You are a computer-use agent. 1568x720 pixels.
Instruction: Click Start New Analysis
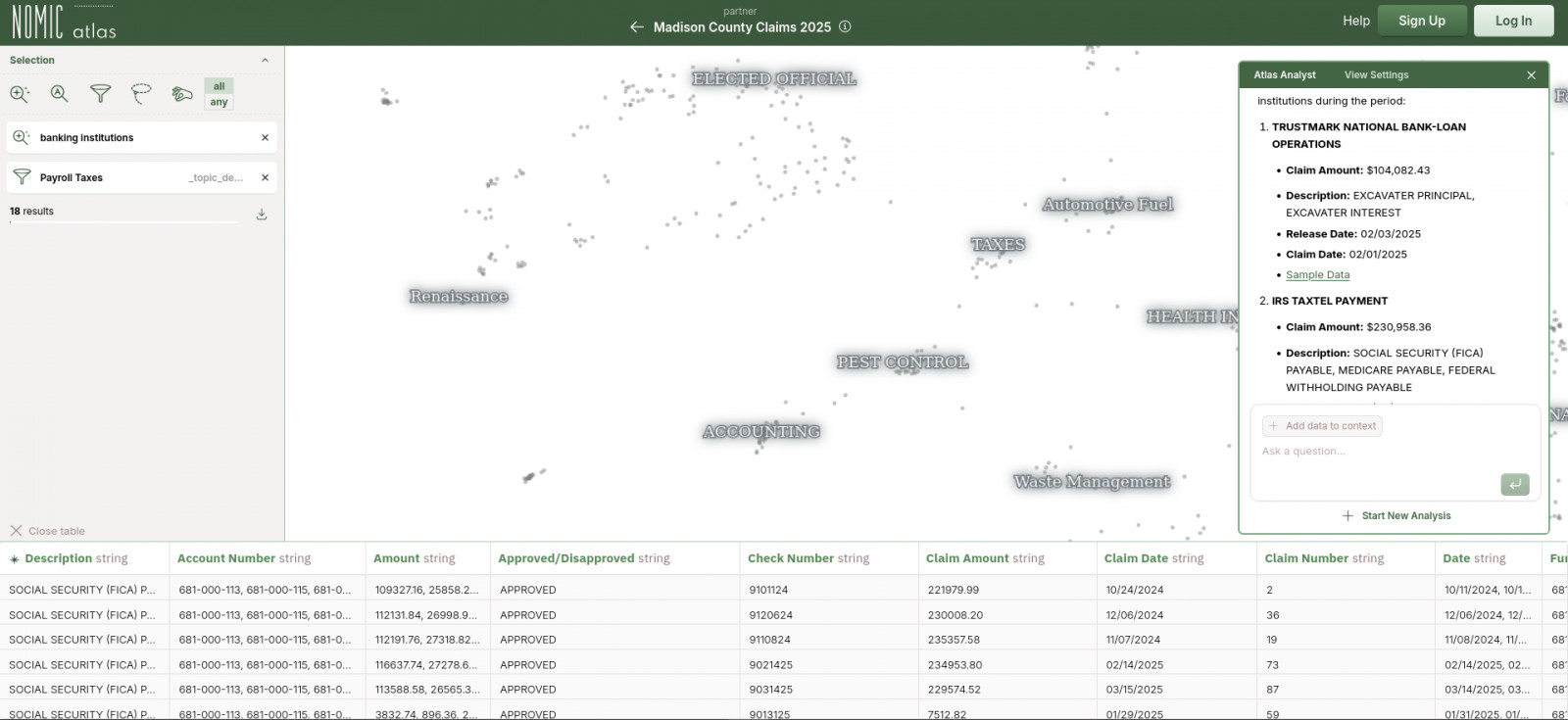point(1396,516)
